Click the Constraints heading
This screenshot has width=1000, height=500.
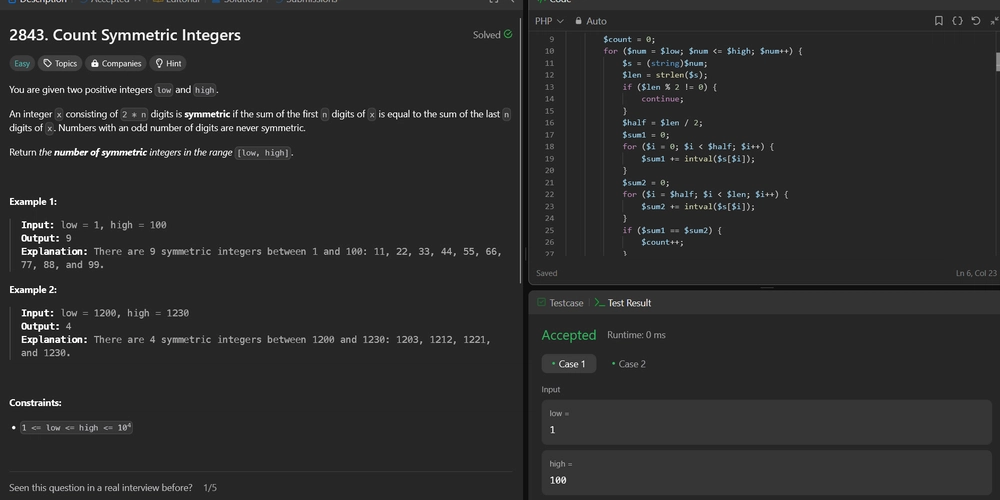coord(35,403)
